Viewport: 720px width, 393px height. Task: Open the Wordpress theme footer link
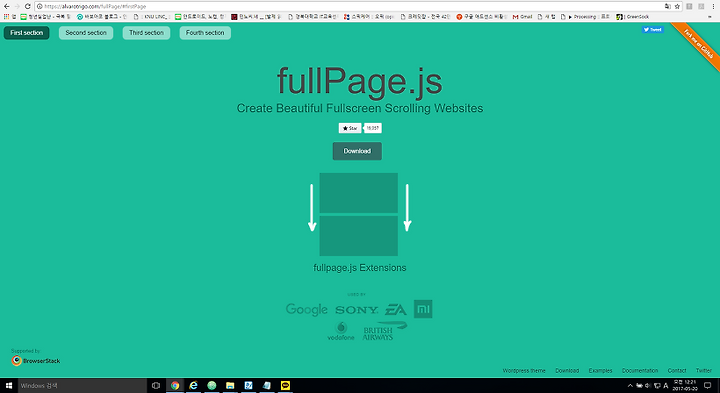click(x=524, y=371)
